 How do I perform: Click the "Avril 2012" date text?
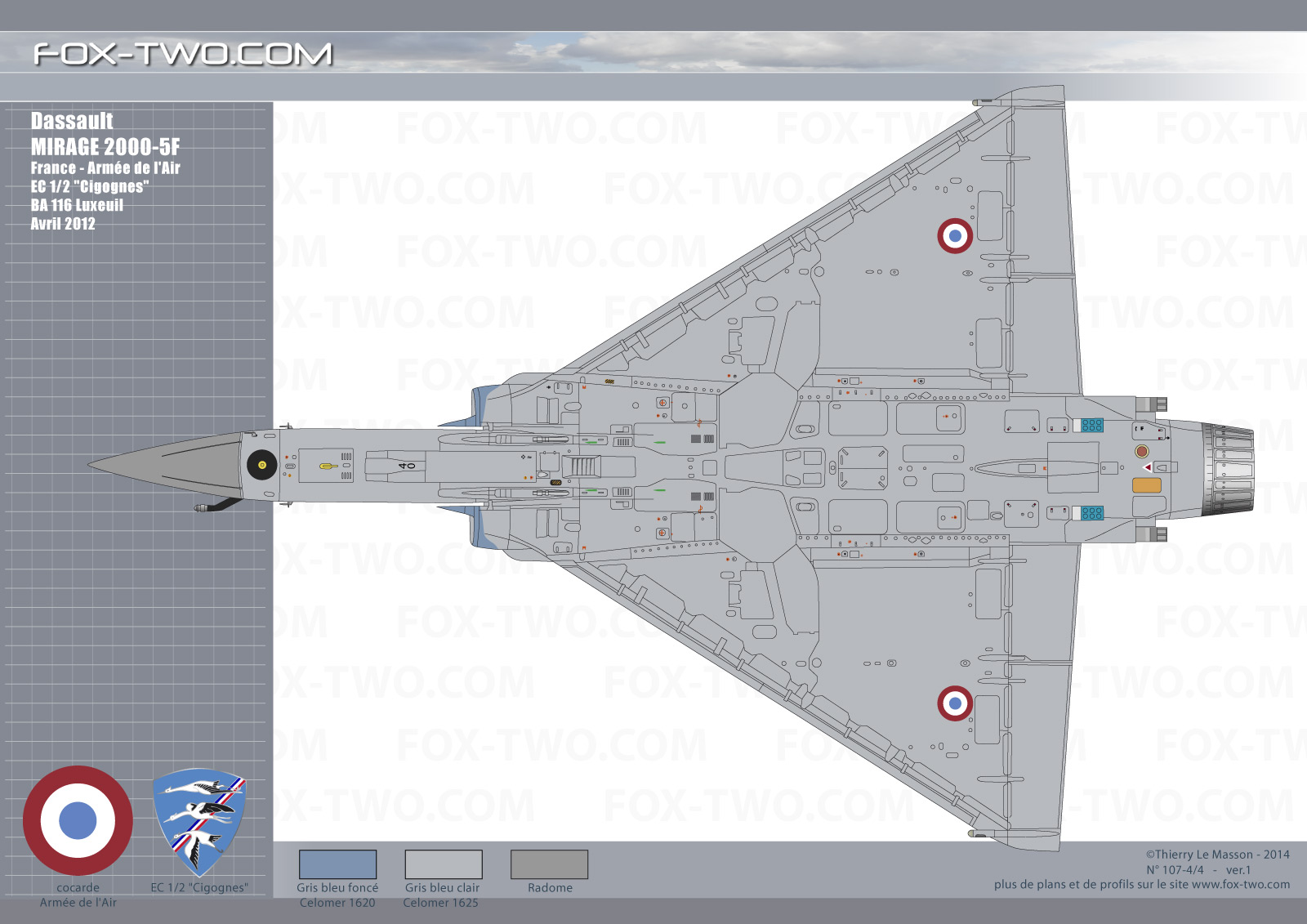click(x=63, y=224)
